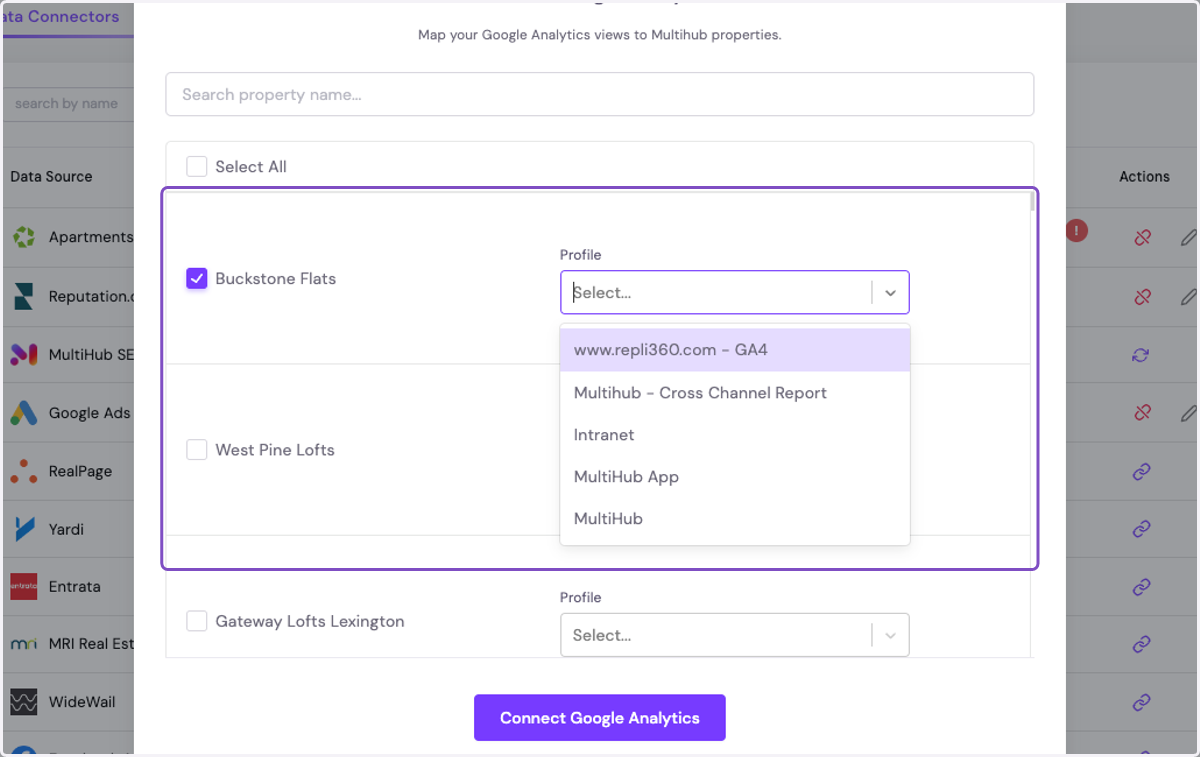Check the West Pine Lofts checkbox

(197, 450)
